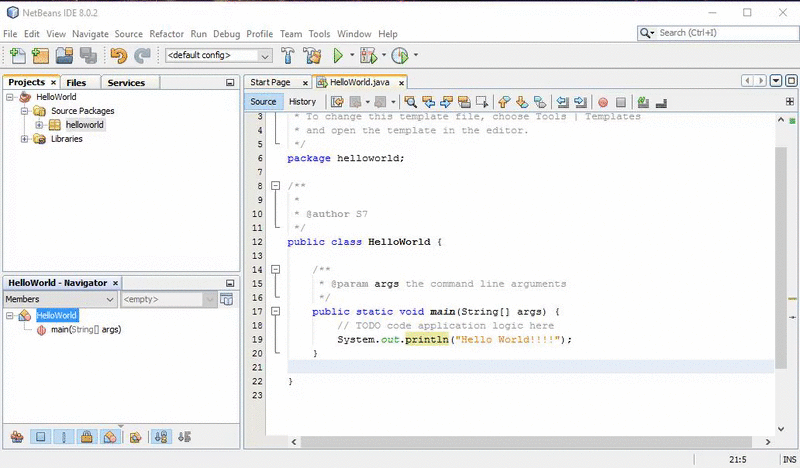Image resolution: width=800 pixels, height=468 pixels.
Task: Minimize the Projects panel group
Action: pos(230,83)
